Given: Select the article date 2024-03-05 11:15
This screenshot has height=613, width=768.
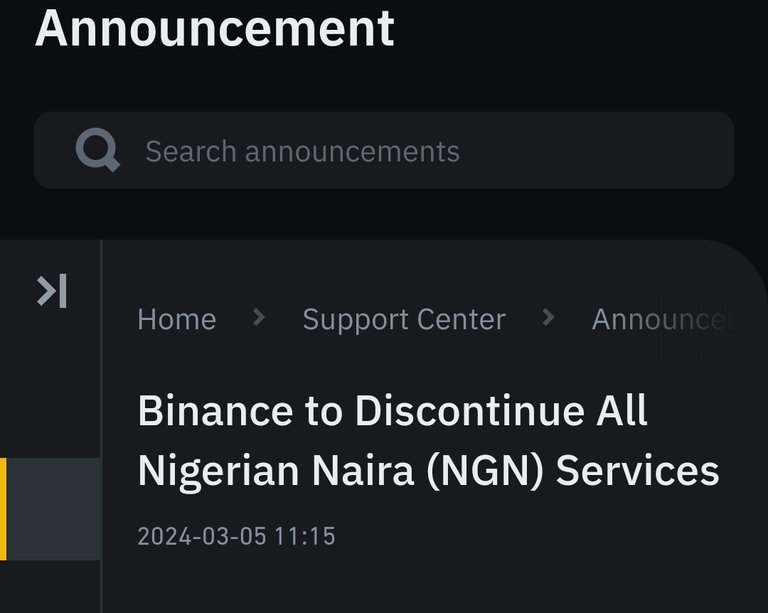Looking at the screenshot, I should click(x=236, y=536).
